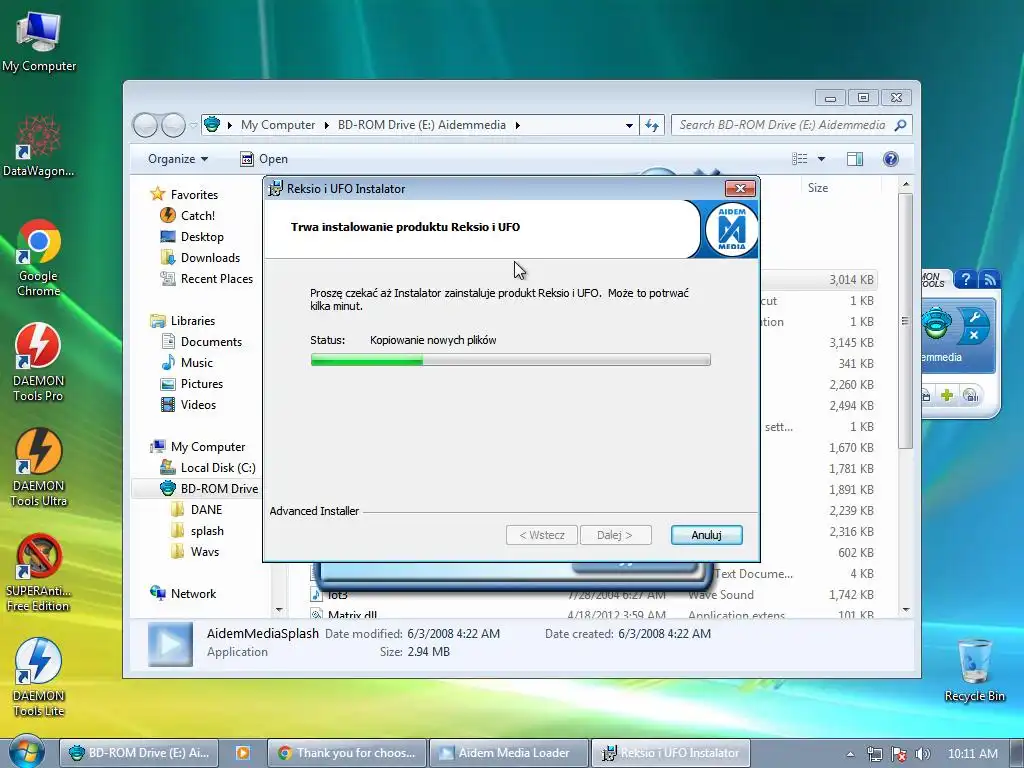Click the Aidem Media logo in installer
Screen dimensions: 1024x768
(x=731, y=229)
